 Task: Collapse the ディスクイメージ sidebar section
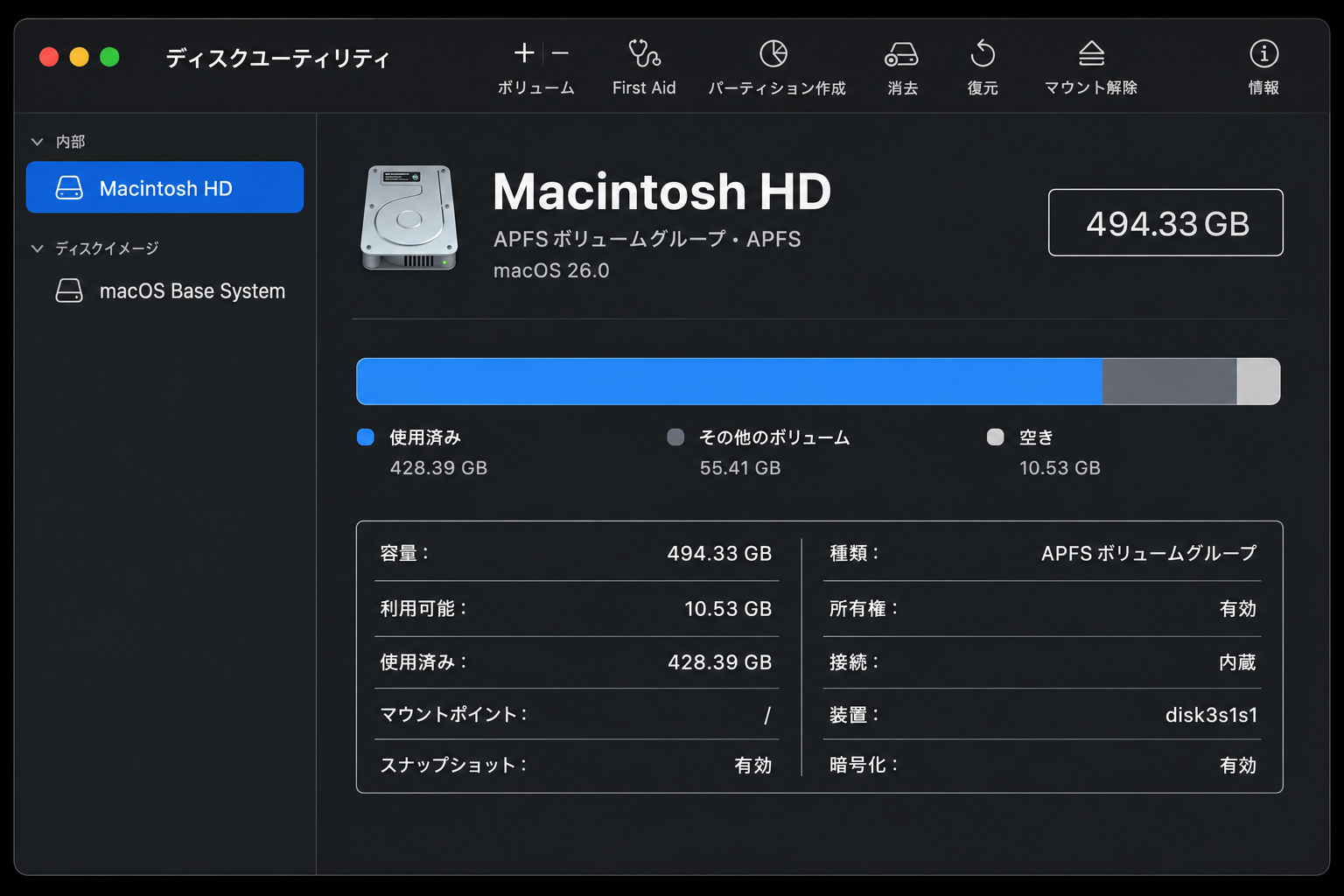click(37, 248)
